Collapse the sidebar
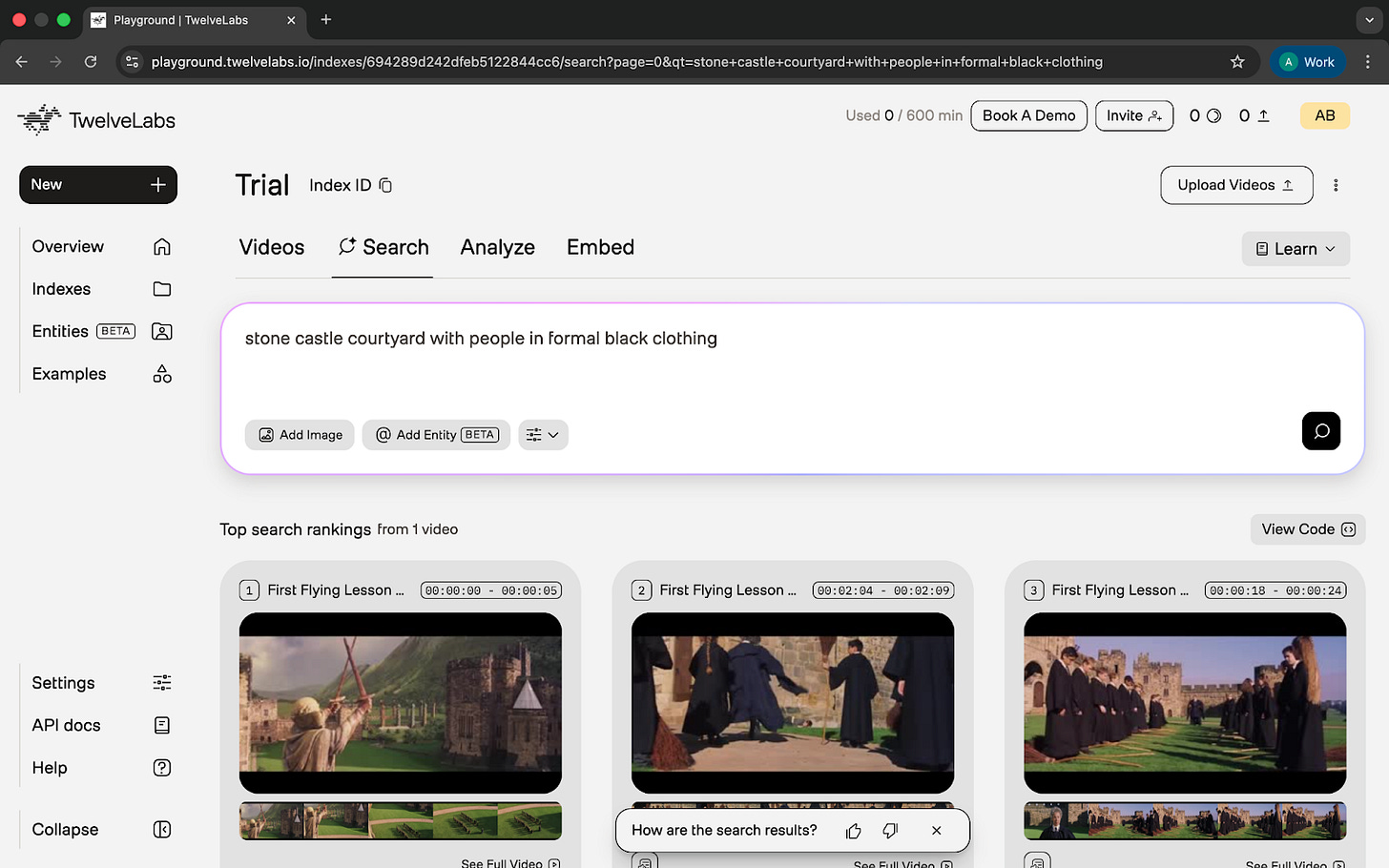 click(101, 830)
